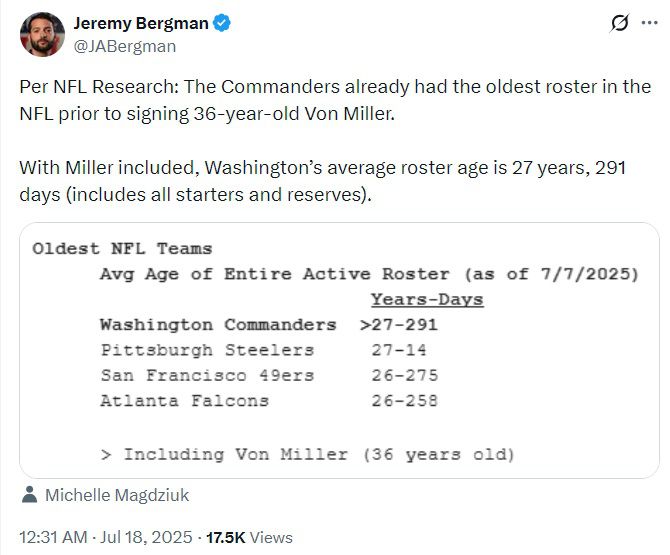This screenshot has width=670, height=555.
Task: Click the Washington Commanders row in image
Action: click(268, 325)
